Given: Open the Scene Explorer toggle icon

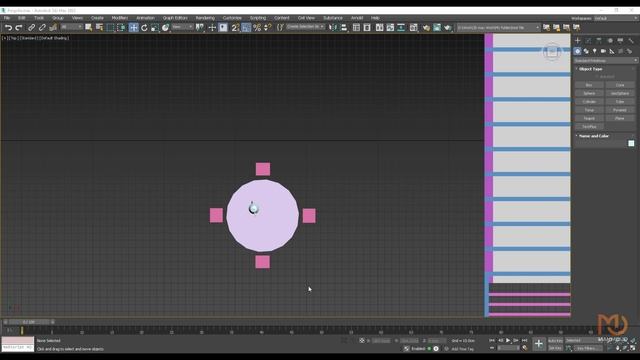Looking at the screenshot, I should pos(356,28).
